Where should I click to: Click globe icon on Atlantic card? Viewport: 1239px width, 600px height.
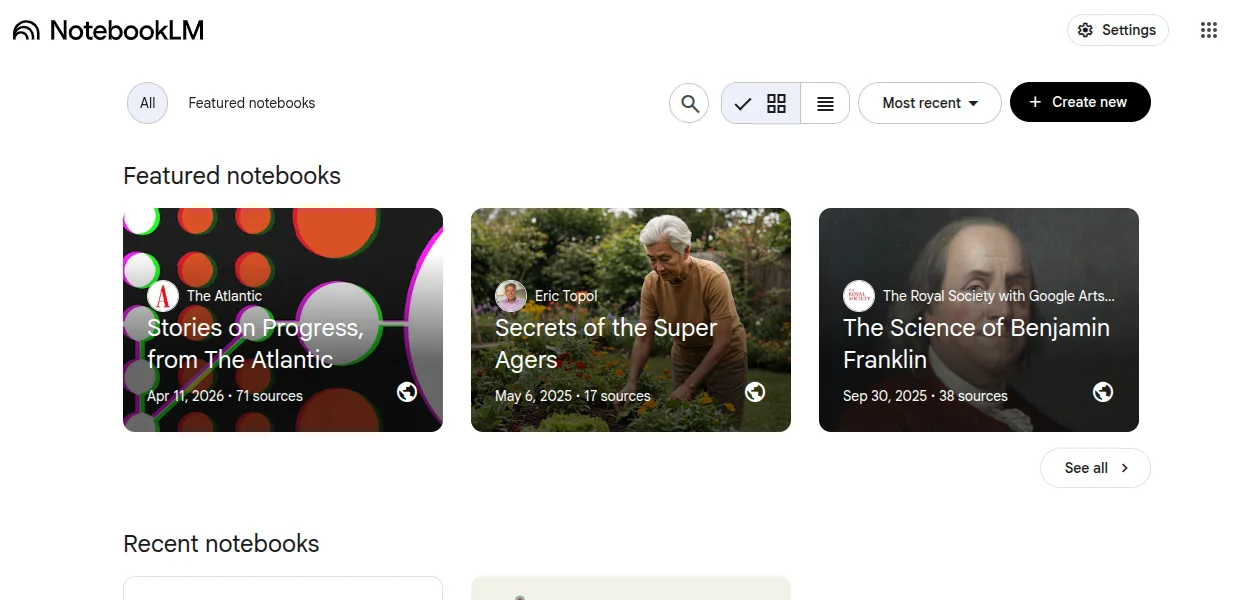coord(407,392)
